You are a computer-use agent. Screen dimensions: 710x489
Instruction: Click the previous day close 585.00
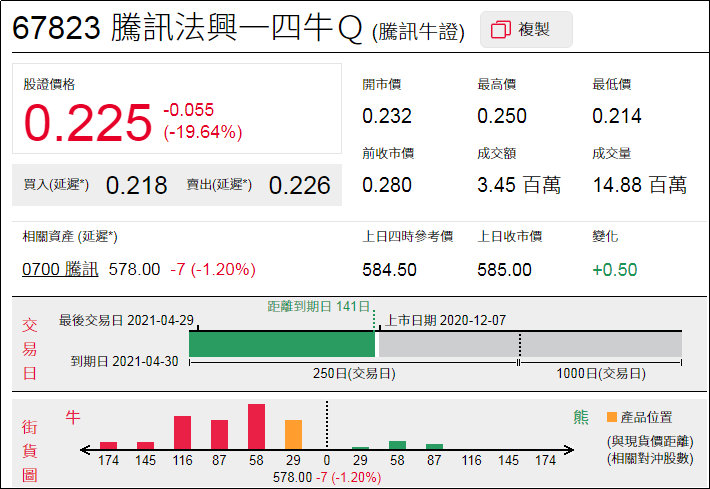pyautogui.click(x=504, y=270)
